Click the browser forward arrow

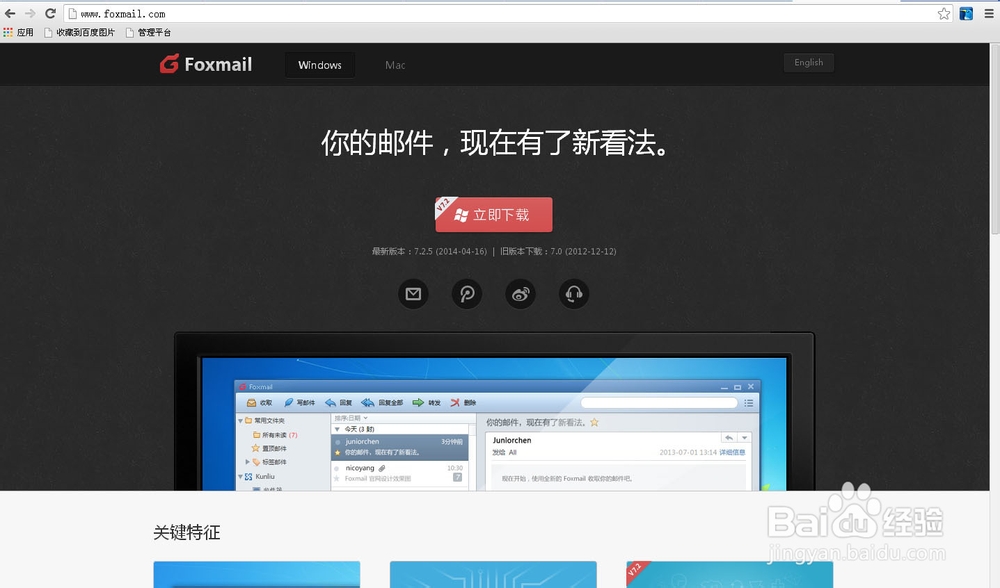(30, 13)
